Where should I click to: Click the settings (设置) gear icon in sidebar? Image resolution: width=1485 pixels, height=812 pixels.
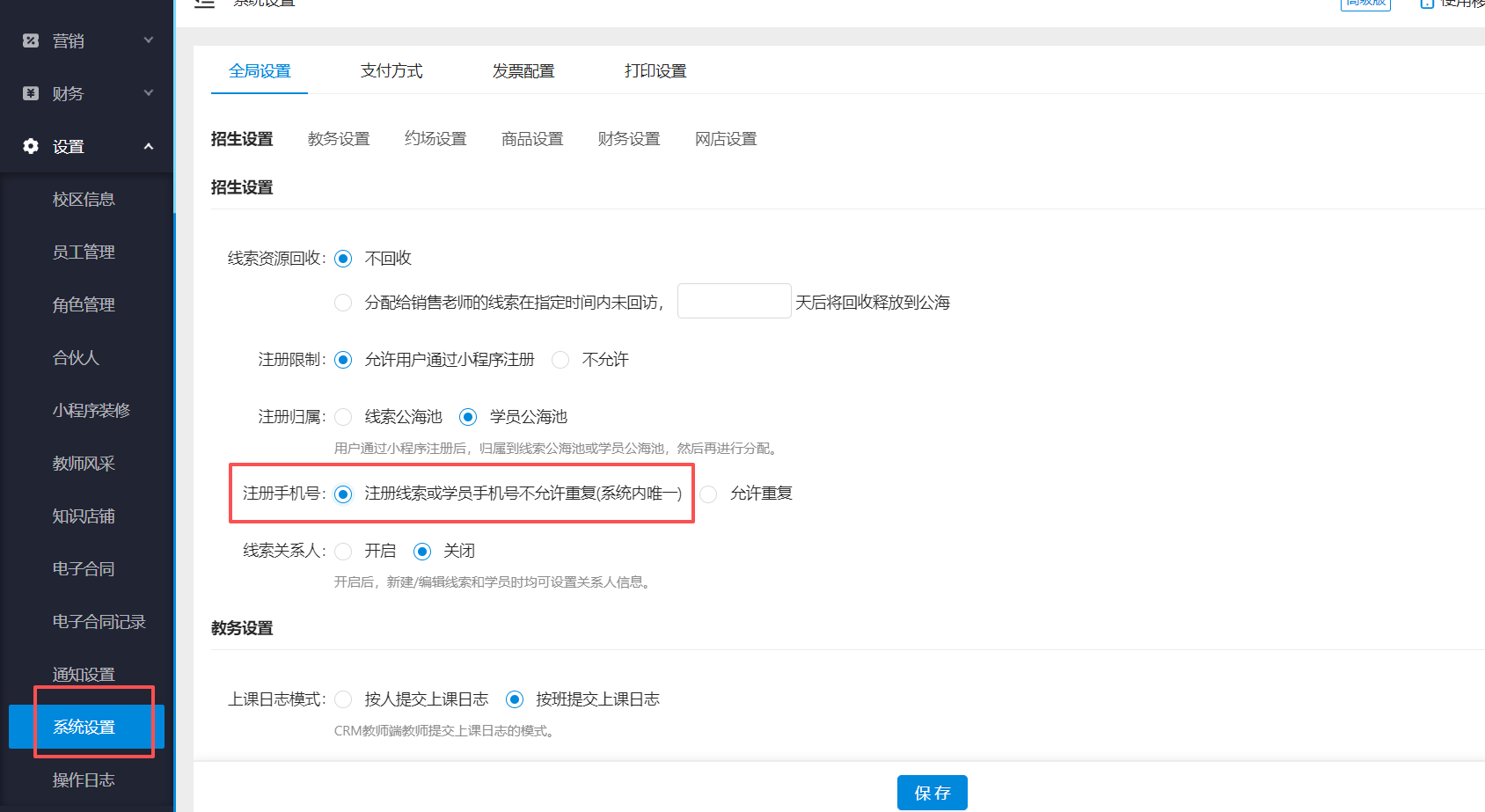(30, 146)
